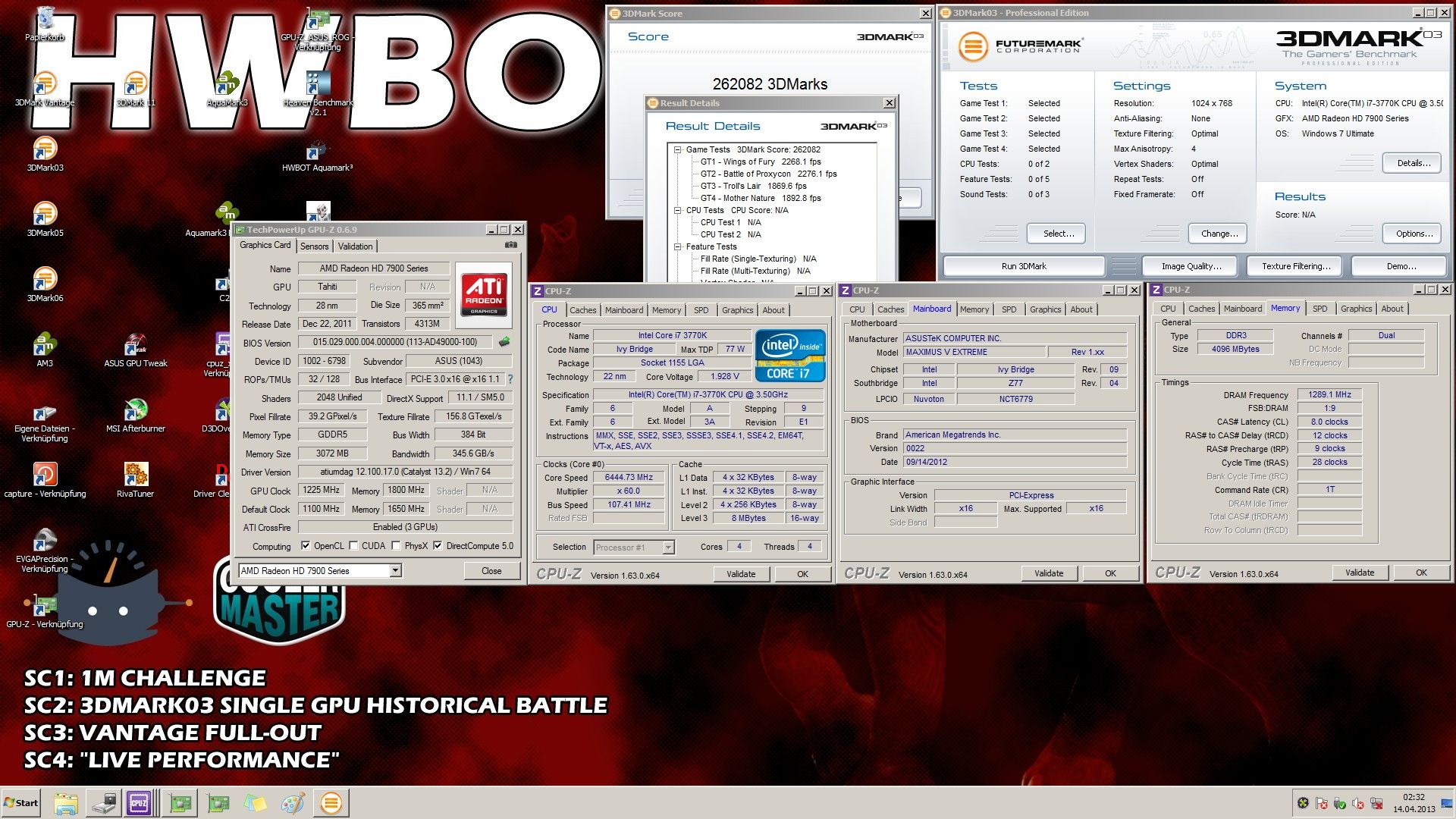Click the GPU-Z BIOS save icon

(504, 343)
